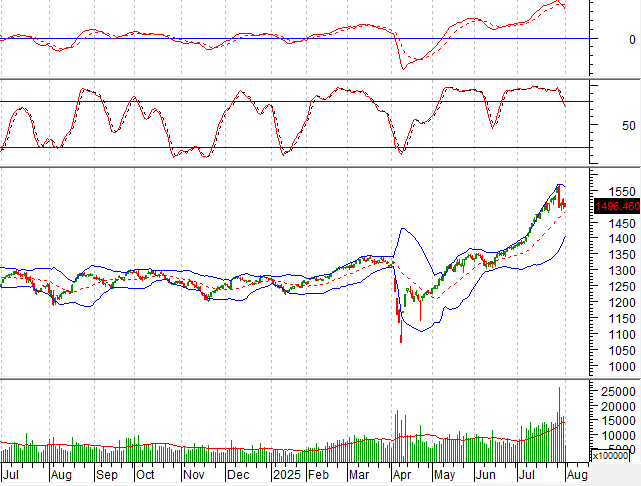Select the 25000 volume axis value

coord(618,392)
